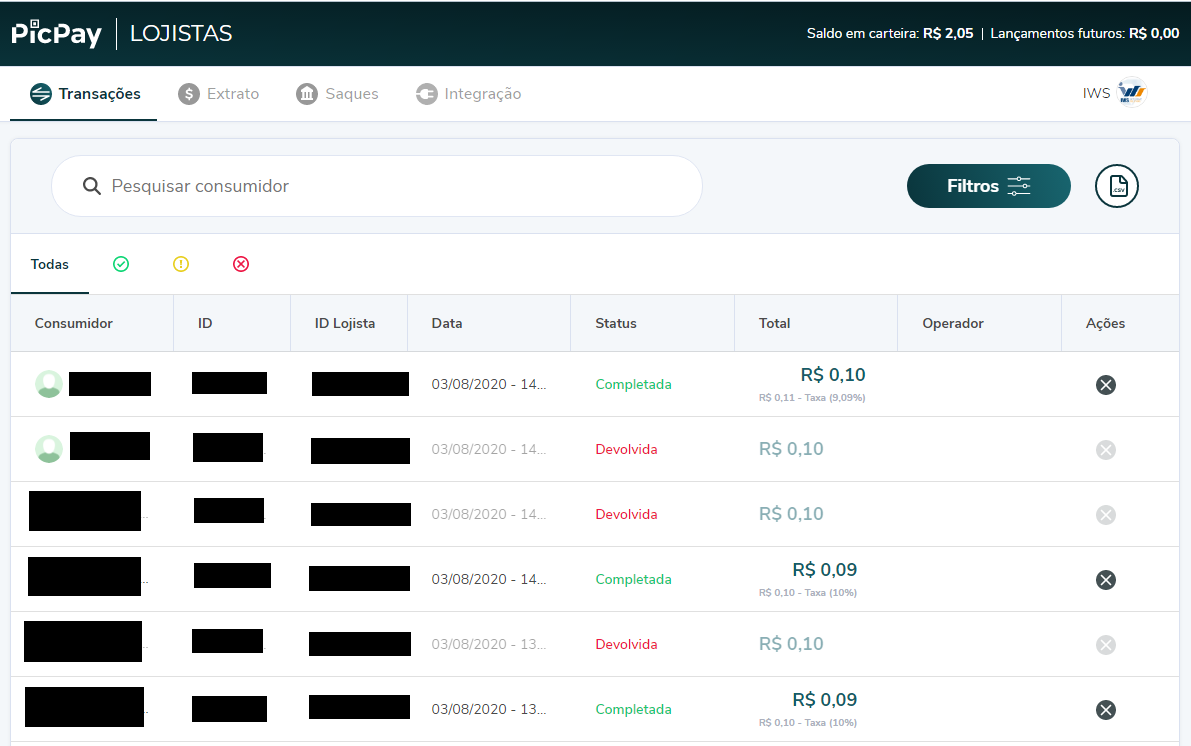Image resolution: width=1191 pixels, height=746 pixels.
Task: Click the Status column header
Action: pyautogui.click(x=615, y=323)
